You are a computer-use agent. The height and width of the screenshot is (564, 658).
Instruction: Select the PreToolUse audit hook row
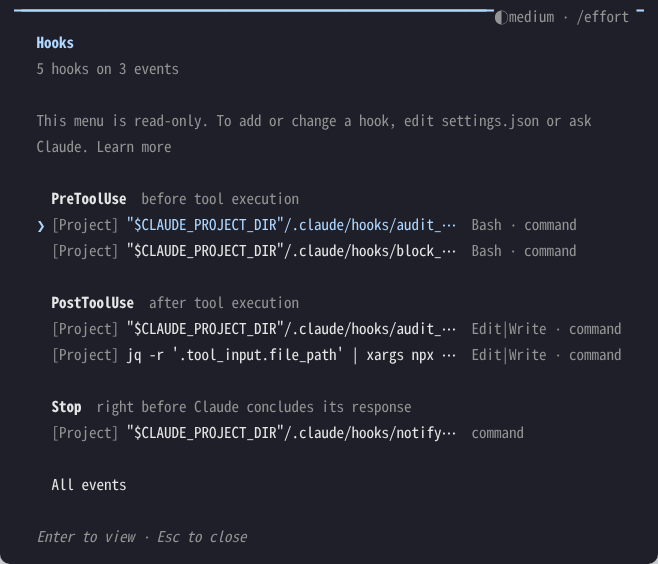pyautogui.click(x=314, y=225)
